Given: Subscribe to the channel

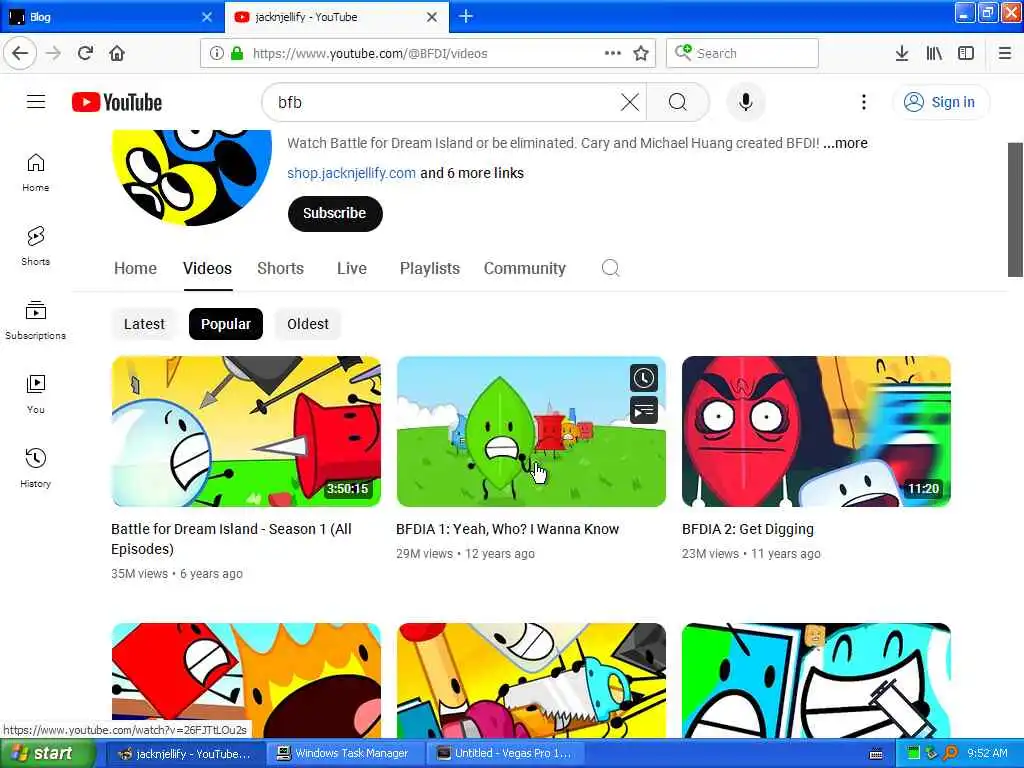Looking at the screenshot, I should pyautogui.click(x=335, y=214).
